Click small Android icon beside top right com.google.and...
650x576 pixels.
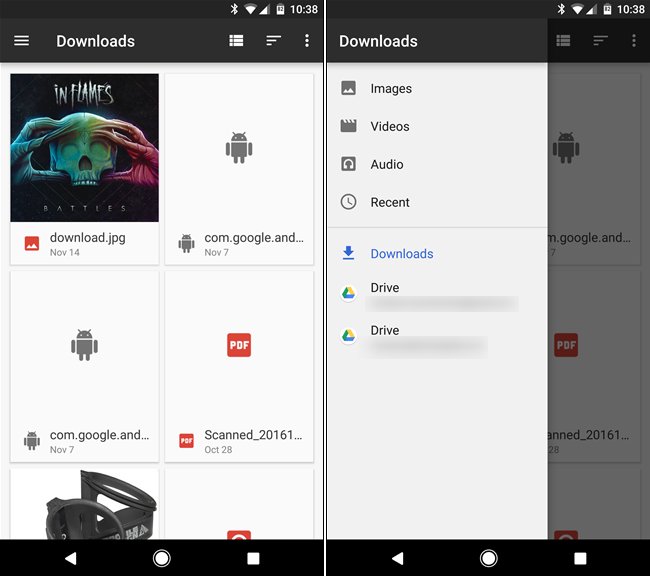click(186, 243)
